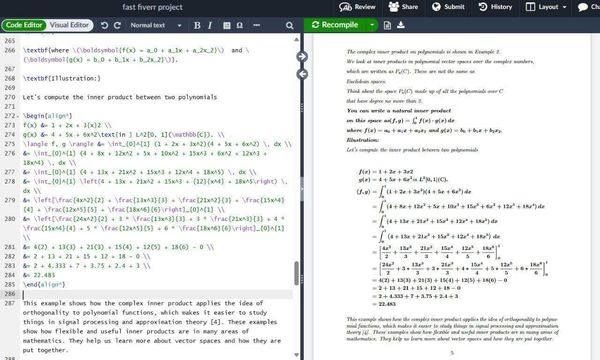Open the logs document icon beside Recompile

(x=387, y=25)
